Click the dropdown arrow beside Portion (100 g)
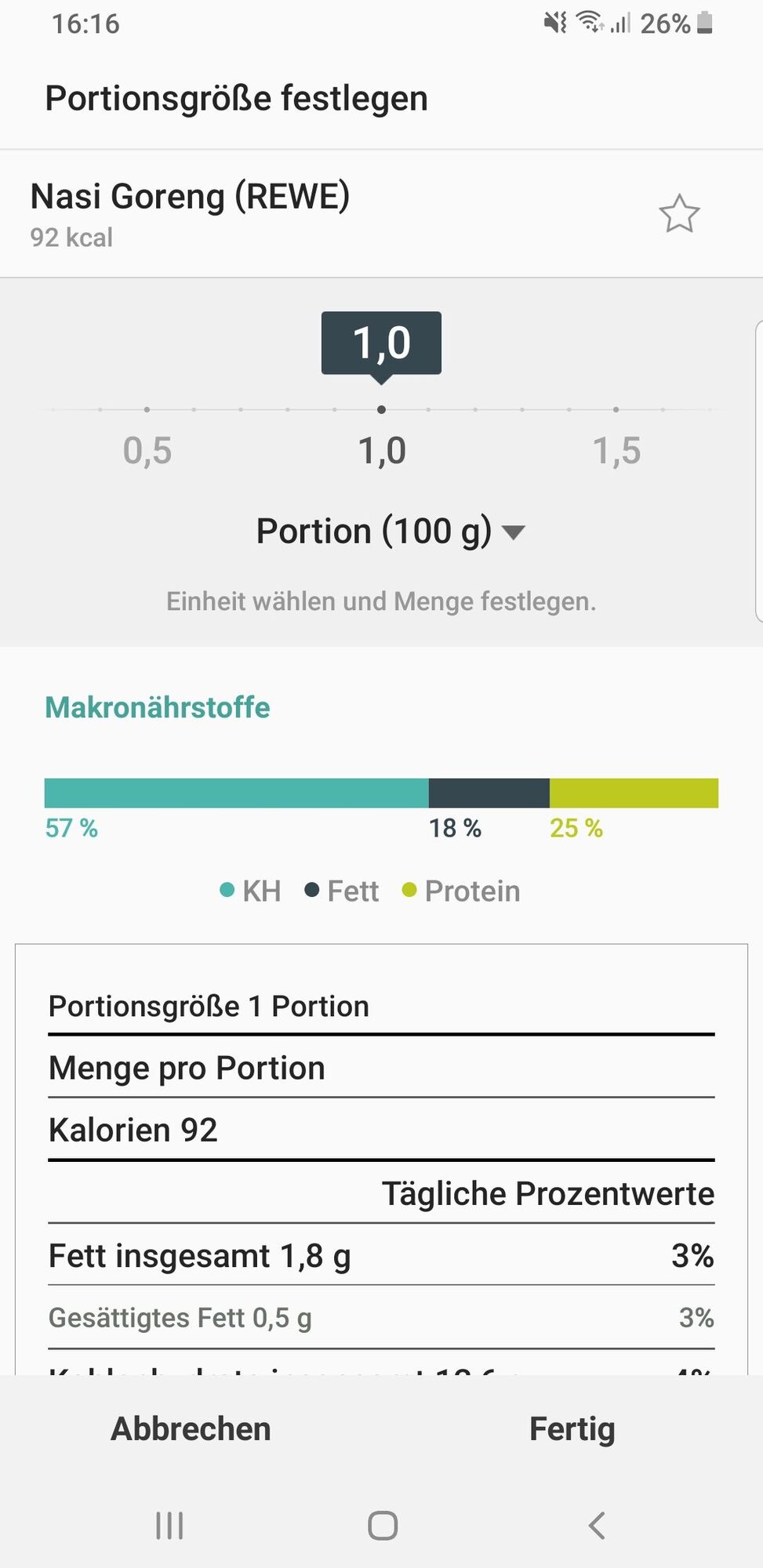The image size is (763, 1568). coord(513,533)
